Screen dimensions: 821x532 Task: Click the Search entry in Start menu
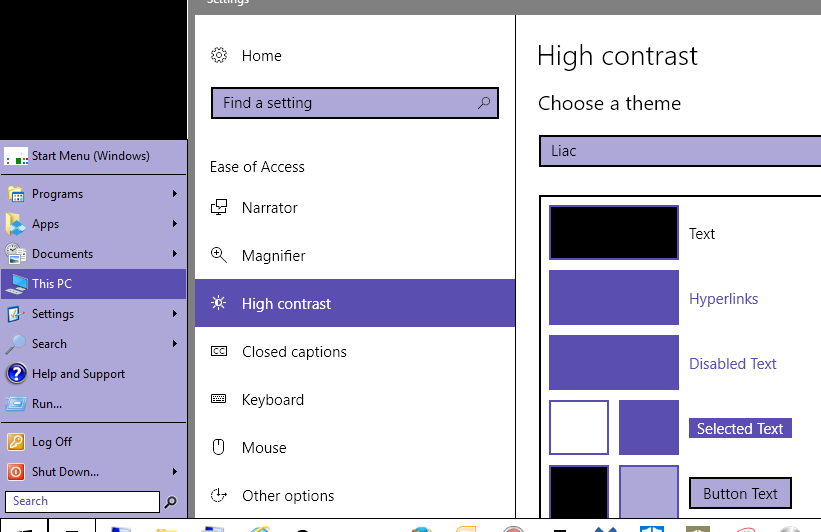click(x=93, y=343)
